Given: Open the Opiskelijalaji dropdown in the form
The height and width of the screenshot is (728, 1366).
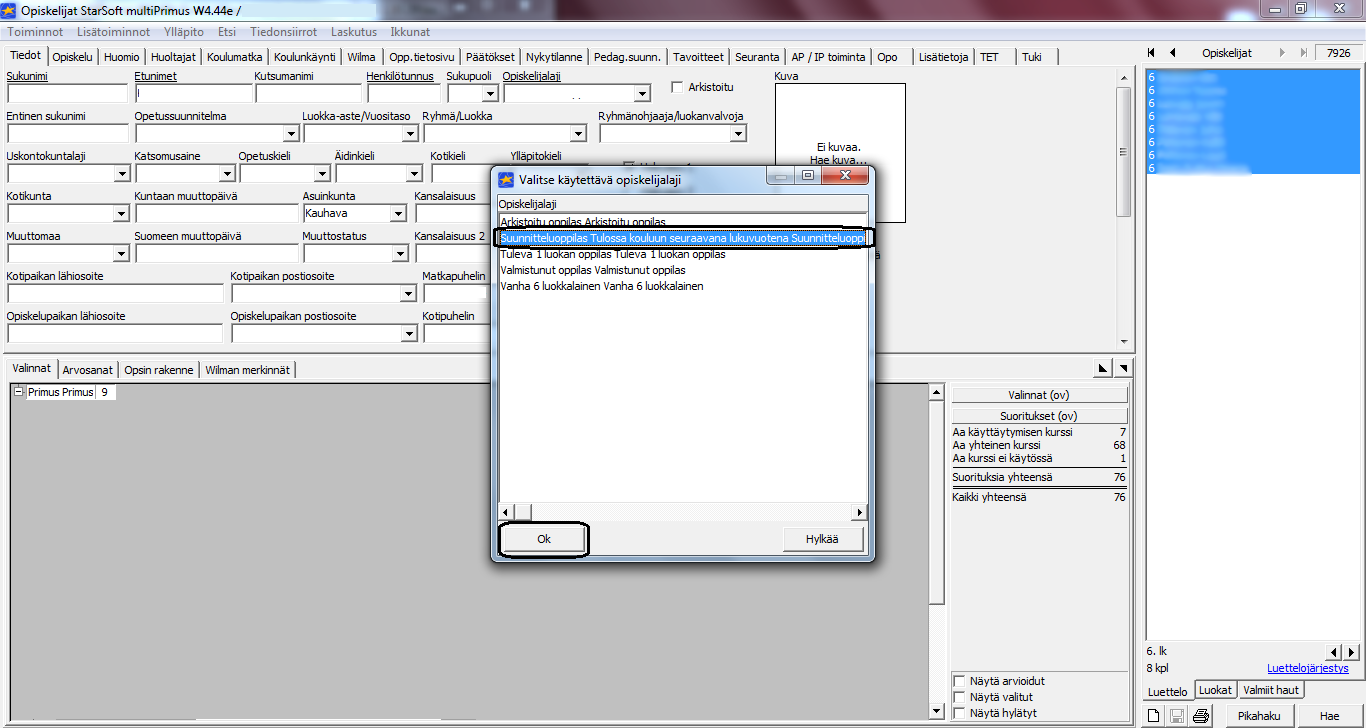Looking at the screenshot, I should click(x=642, y=94).
